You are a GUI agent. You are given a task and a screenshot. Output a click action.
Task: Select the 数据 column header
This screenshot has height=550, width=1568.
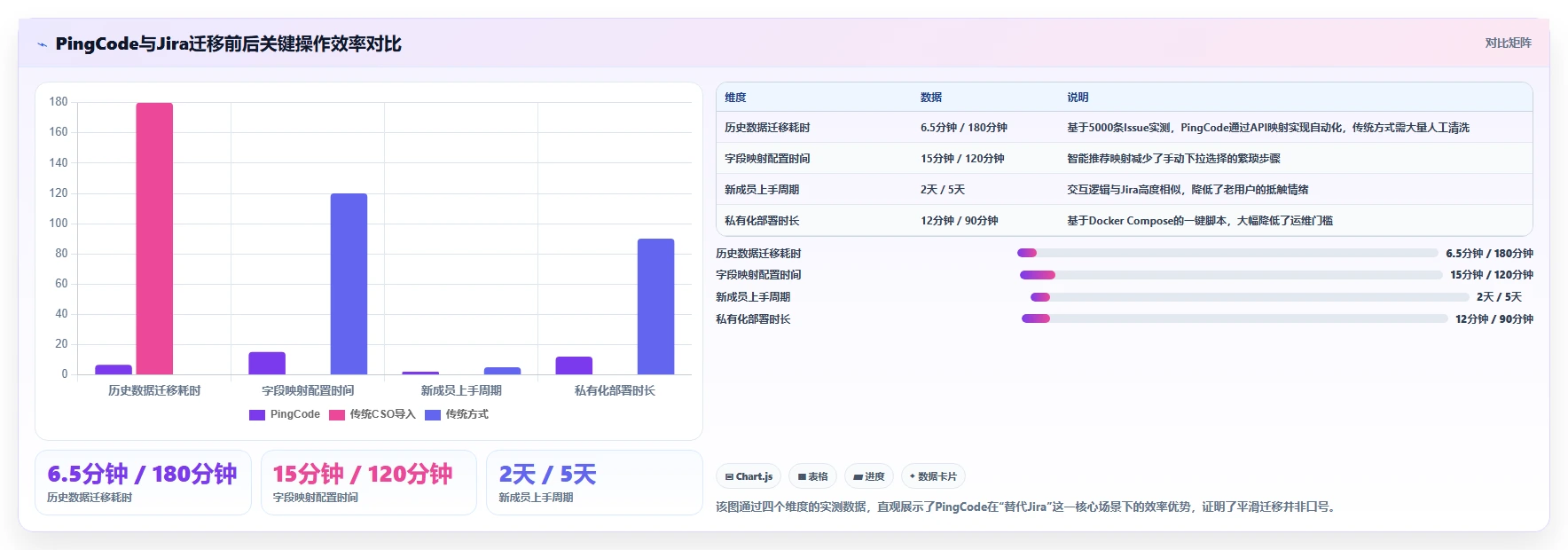[931, 98]
